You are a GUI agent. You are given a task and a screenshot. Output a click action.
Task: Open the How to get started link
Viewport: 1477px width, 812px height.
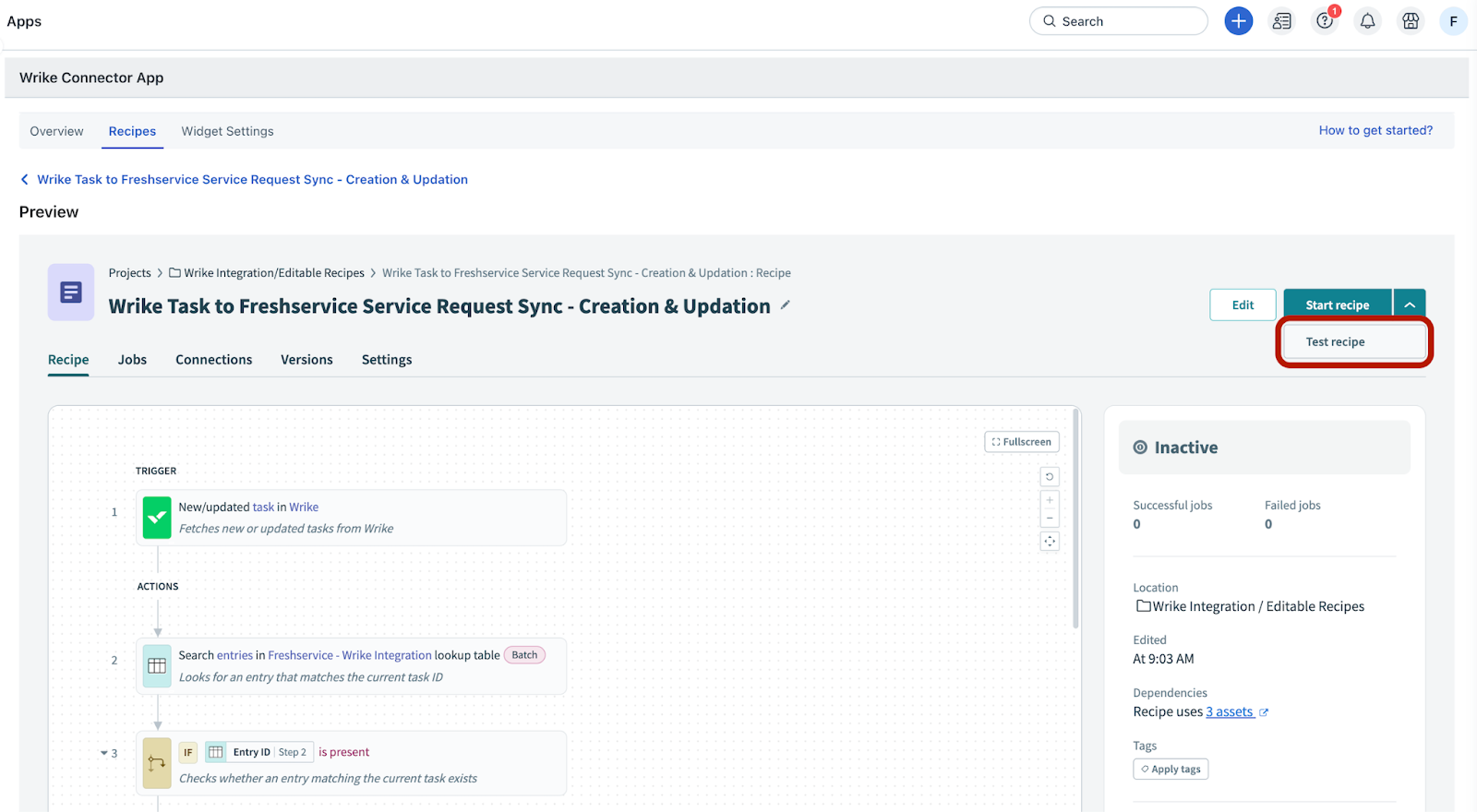(x=1375, y=130)
